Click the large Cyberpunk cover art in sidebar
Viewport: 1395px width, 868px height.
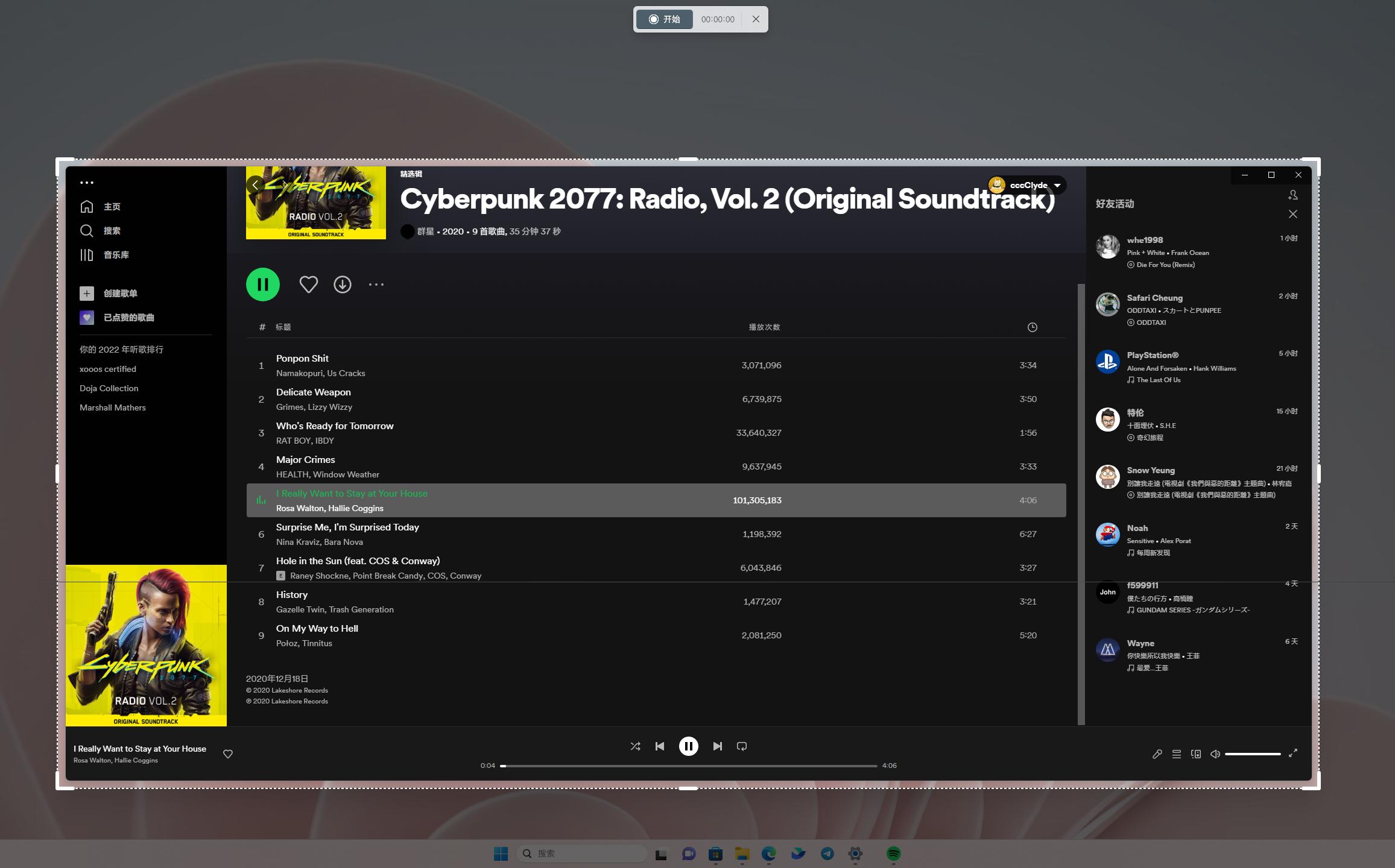point(146,646)
